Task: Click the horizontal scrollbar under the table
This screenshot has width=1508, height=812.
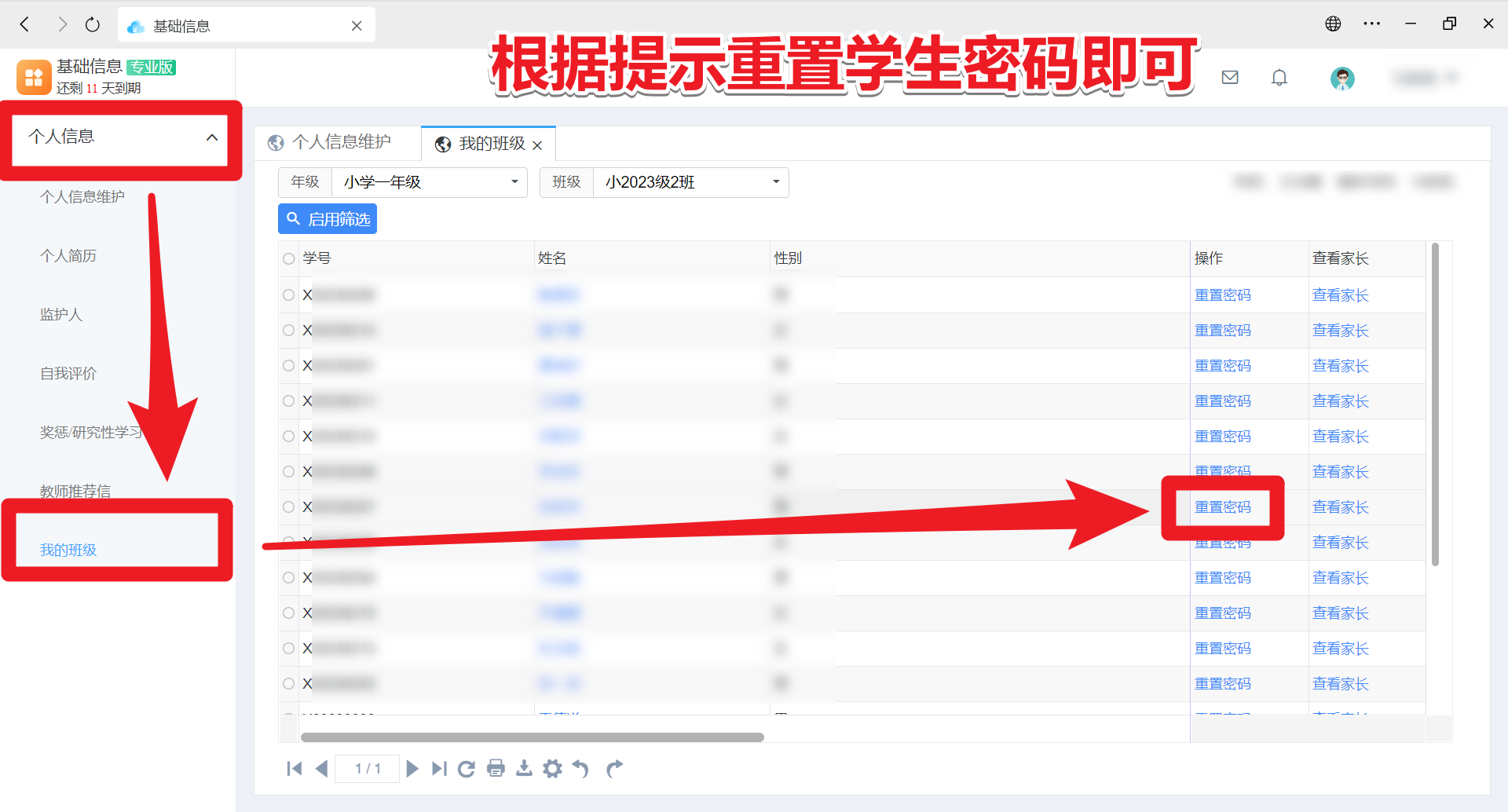Action: click(532, 737)
